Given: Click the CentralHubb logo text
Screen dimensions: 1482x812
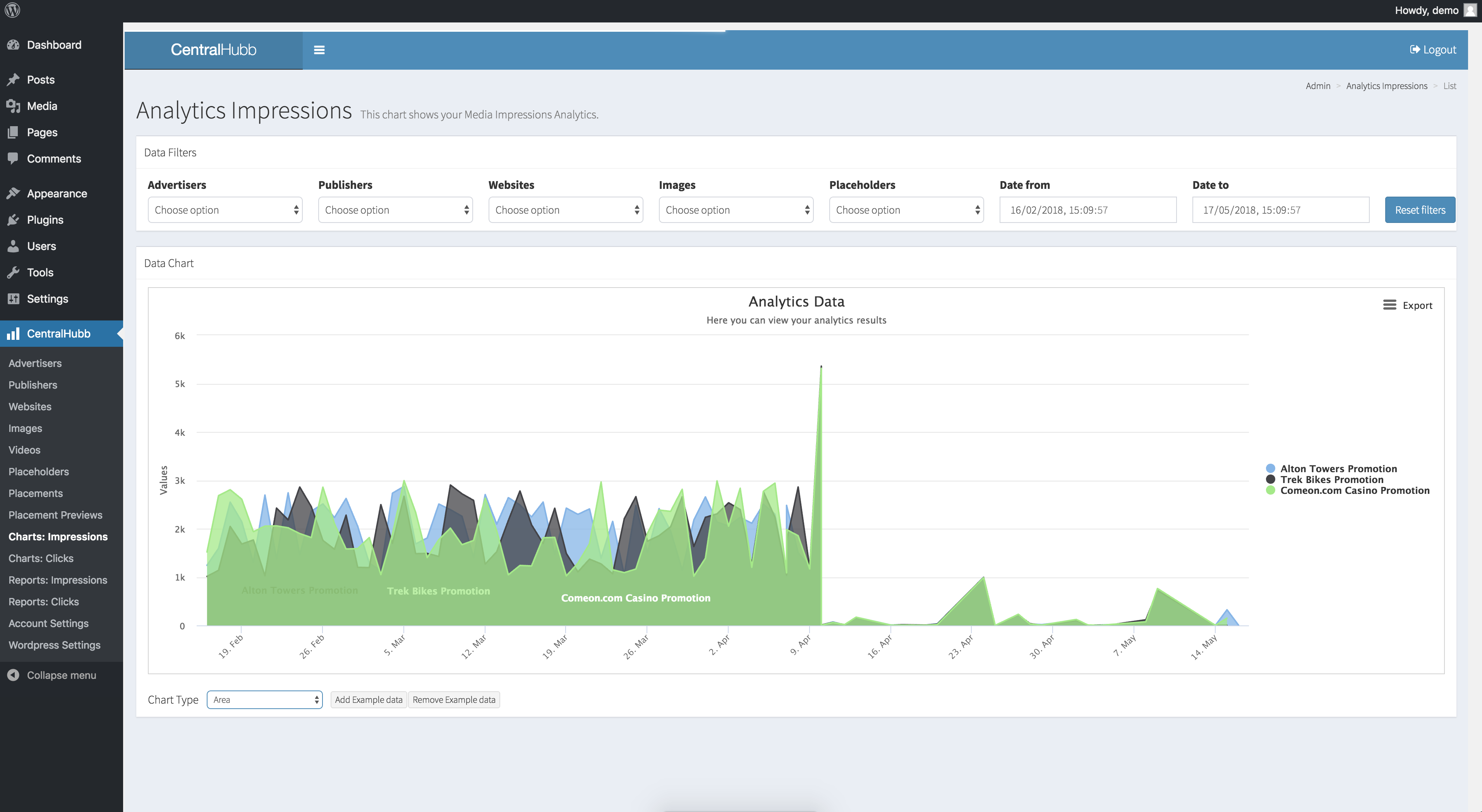Looking at the screenshot, I should [213, 50].
